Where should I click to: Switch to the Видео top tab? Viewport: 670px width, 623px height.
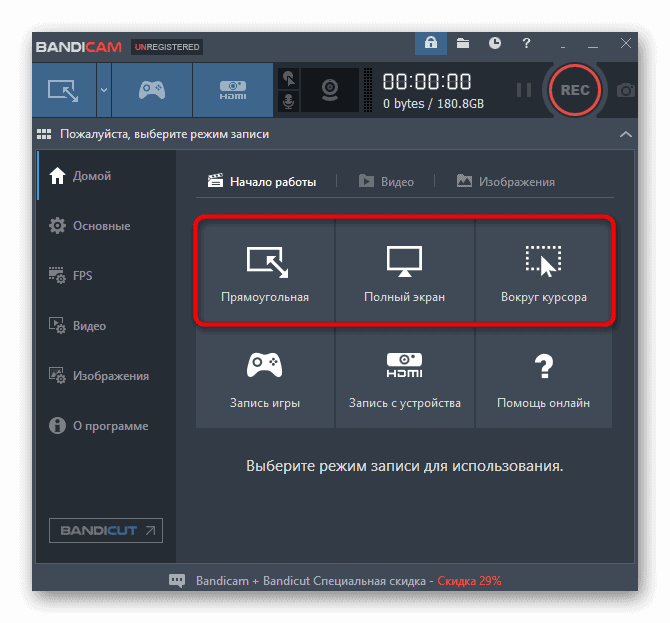tap(386, 182)
